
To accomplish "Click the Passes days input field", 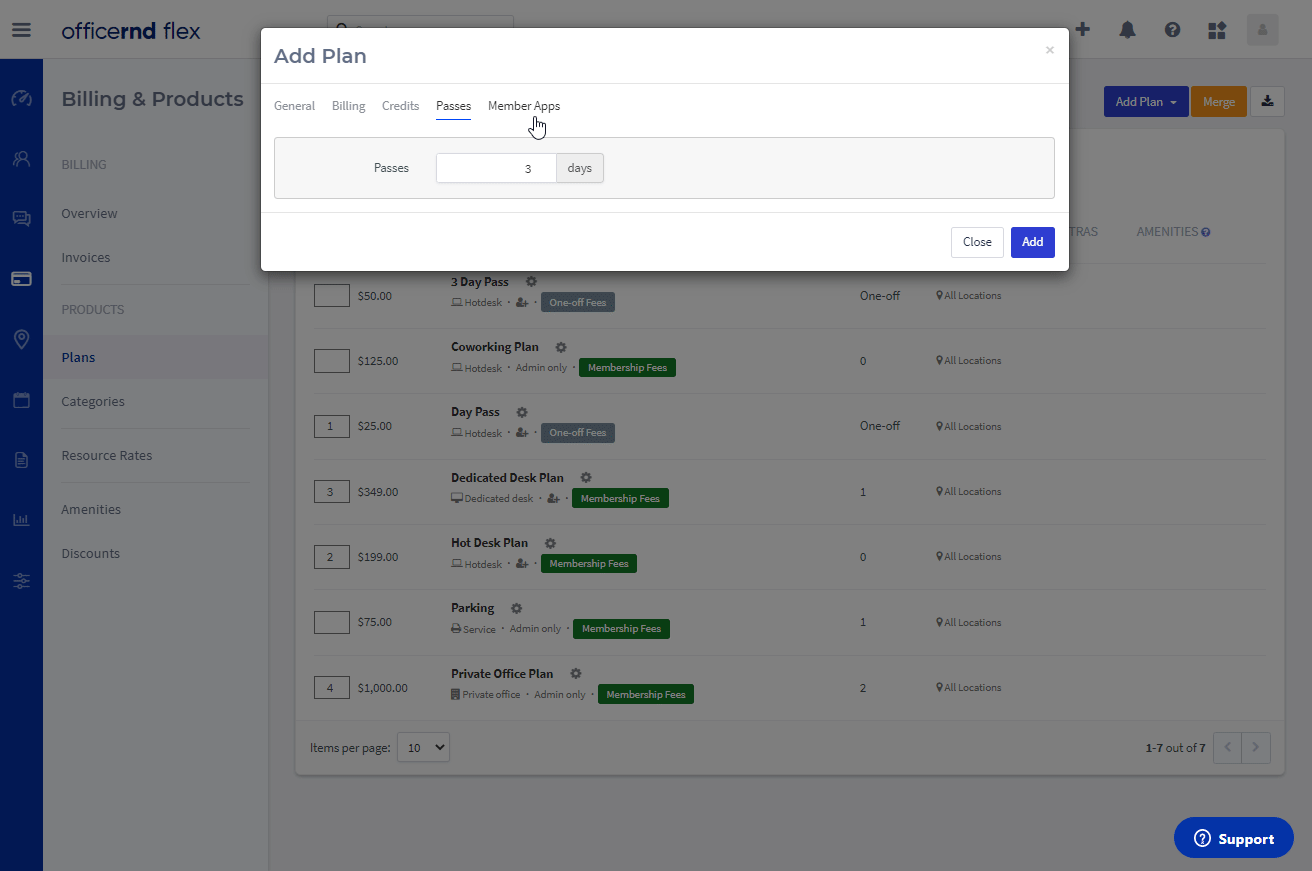I will pos(496,168).
